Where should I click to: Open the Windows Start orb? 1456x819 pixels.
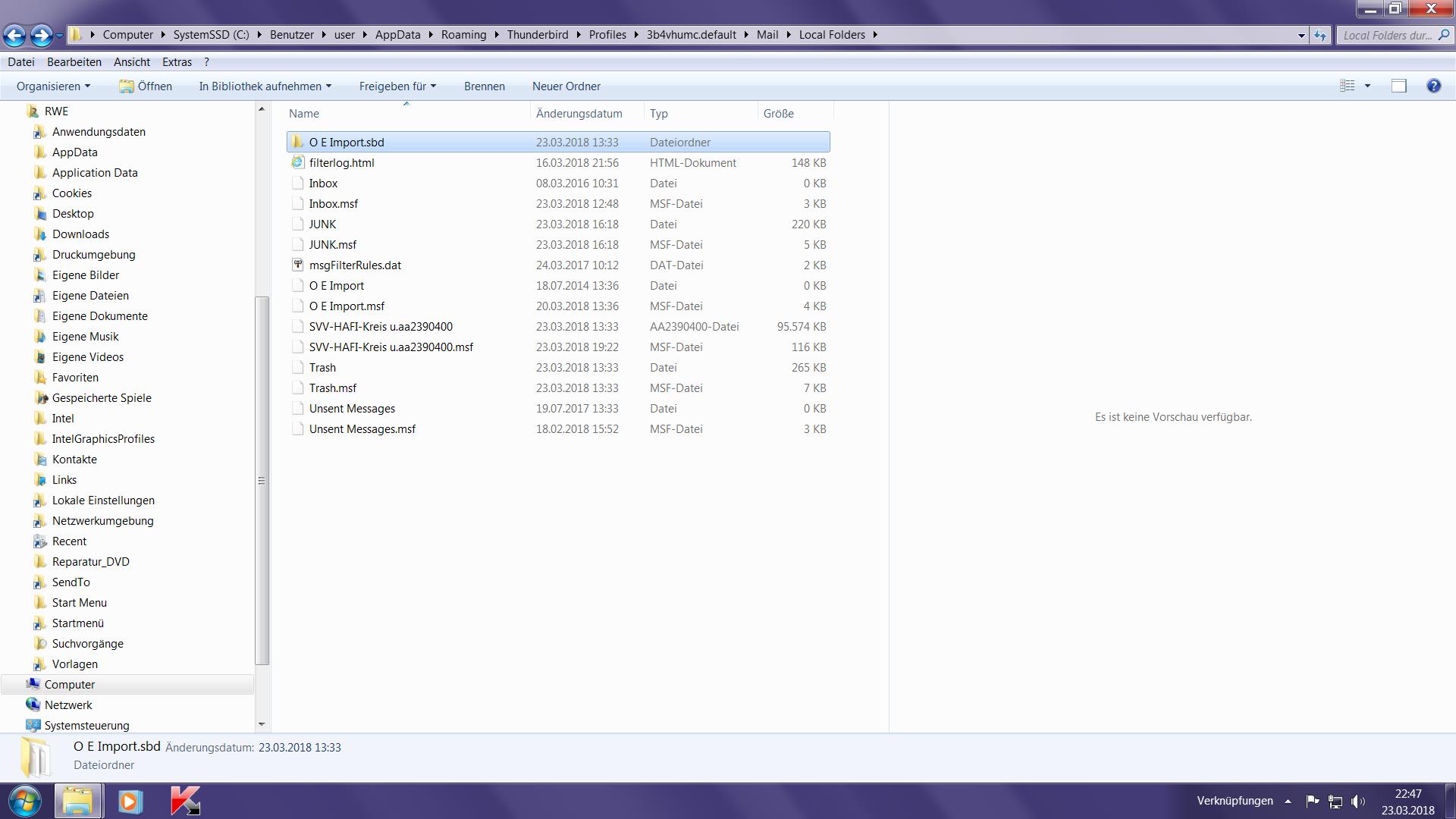point(25,801)
